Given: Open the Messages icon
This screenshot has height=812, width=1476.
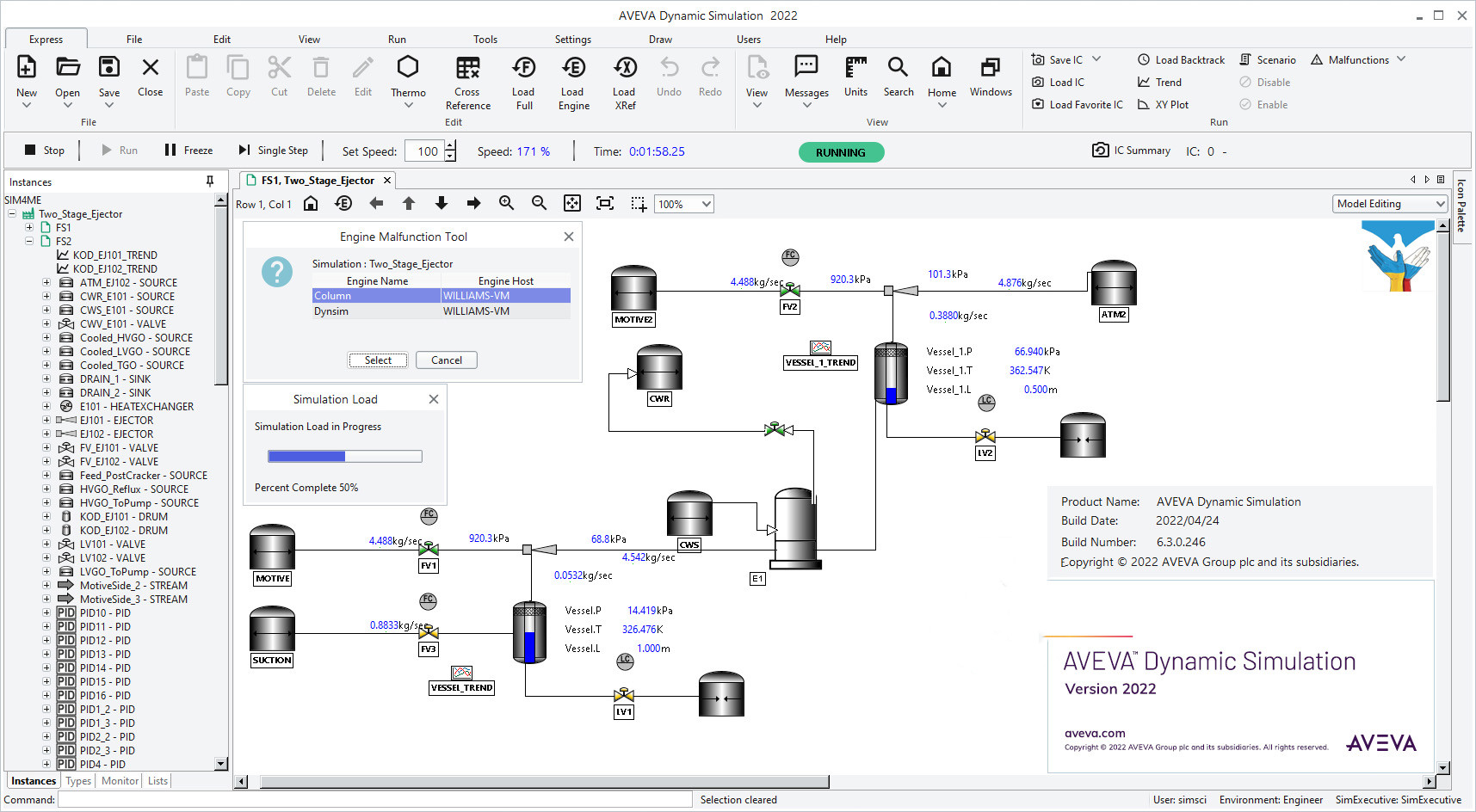Looking at the screenshot, I should pos(806,67).
